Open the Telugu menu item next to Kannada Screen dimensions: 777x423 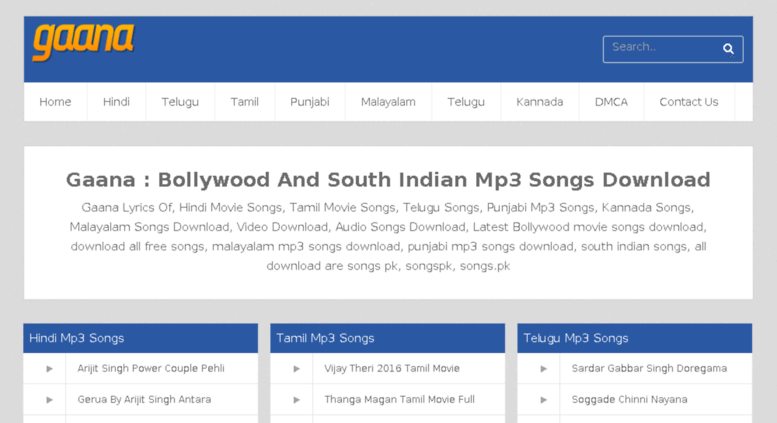click(x=466, y=102)
